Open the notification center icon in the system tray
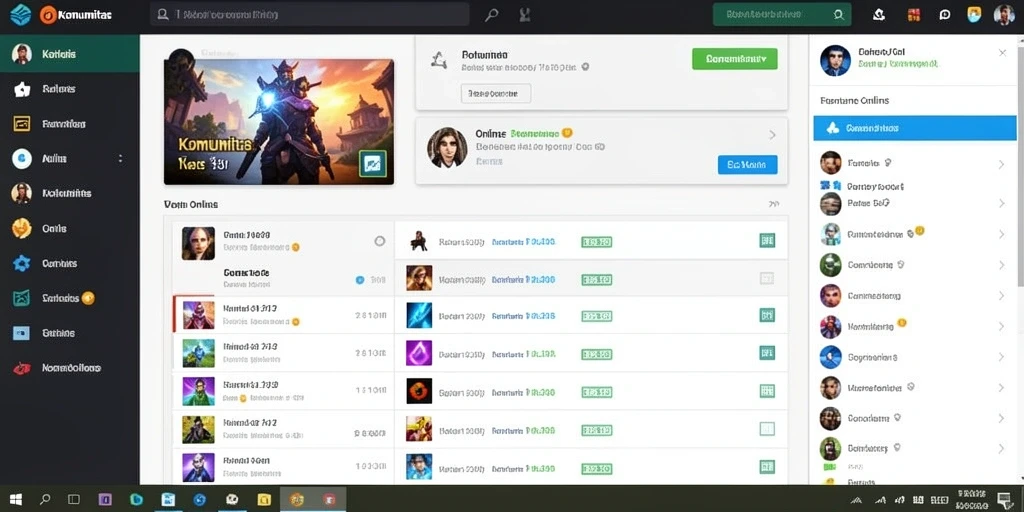The width and height of the screenshot is (1024, 512). pyautogui.click(x=1004, y=500)
